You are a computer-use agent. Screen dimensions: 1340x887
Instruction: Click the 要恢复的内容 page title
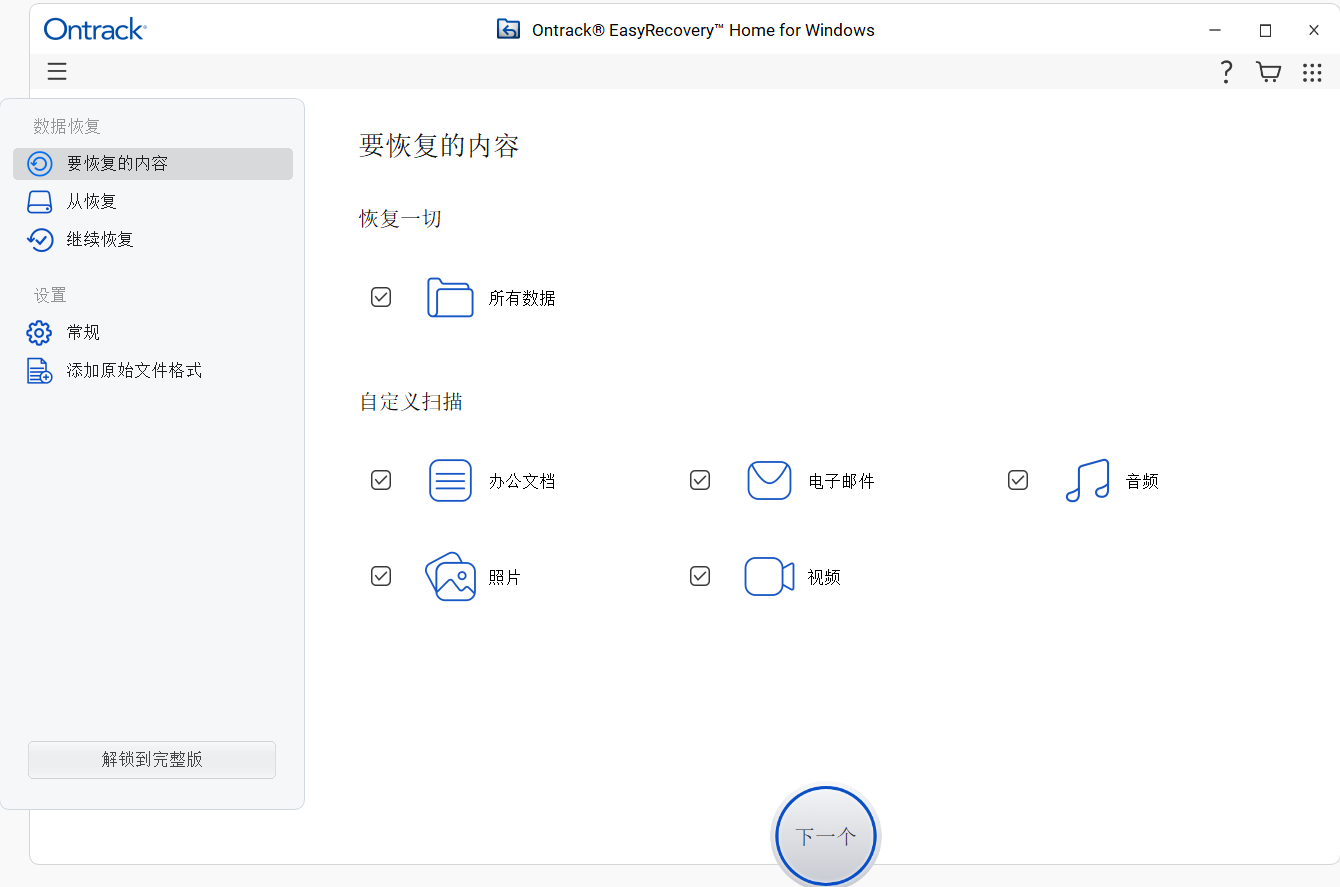(x=439, y=146)
